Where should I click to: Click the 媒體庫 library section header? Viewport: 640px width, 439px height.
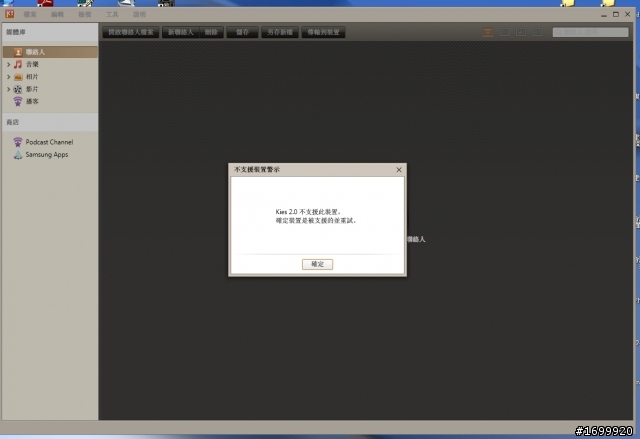click(50, 32)
